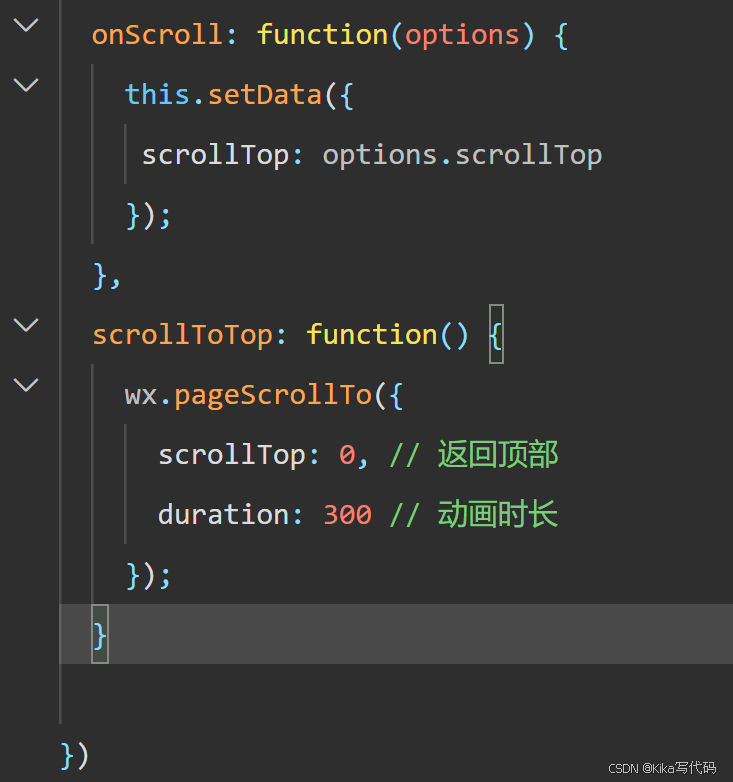Viewport: 733px width, 782px height.
Task: Collapse the scrollToTop function fold chevron
Action: (x=26, y=325)
